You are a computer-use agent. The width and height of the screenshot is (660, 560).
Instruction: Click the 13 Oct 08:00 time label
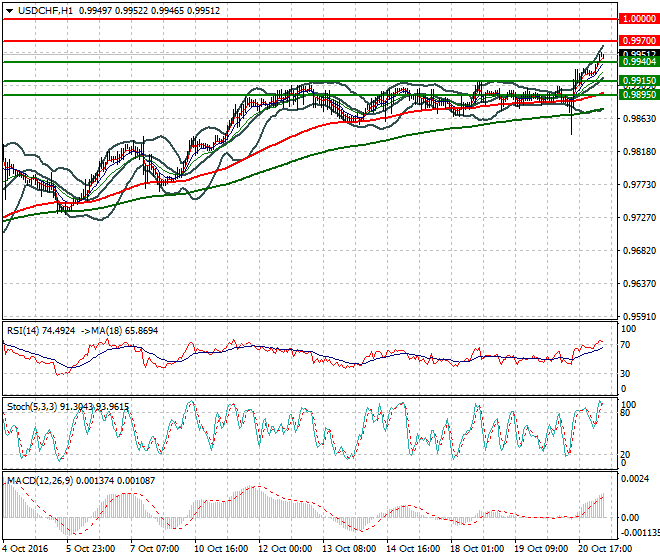click(349, 549)
